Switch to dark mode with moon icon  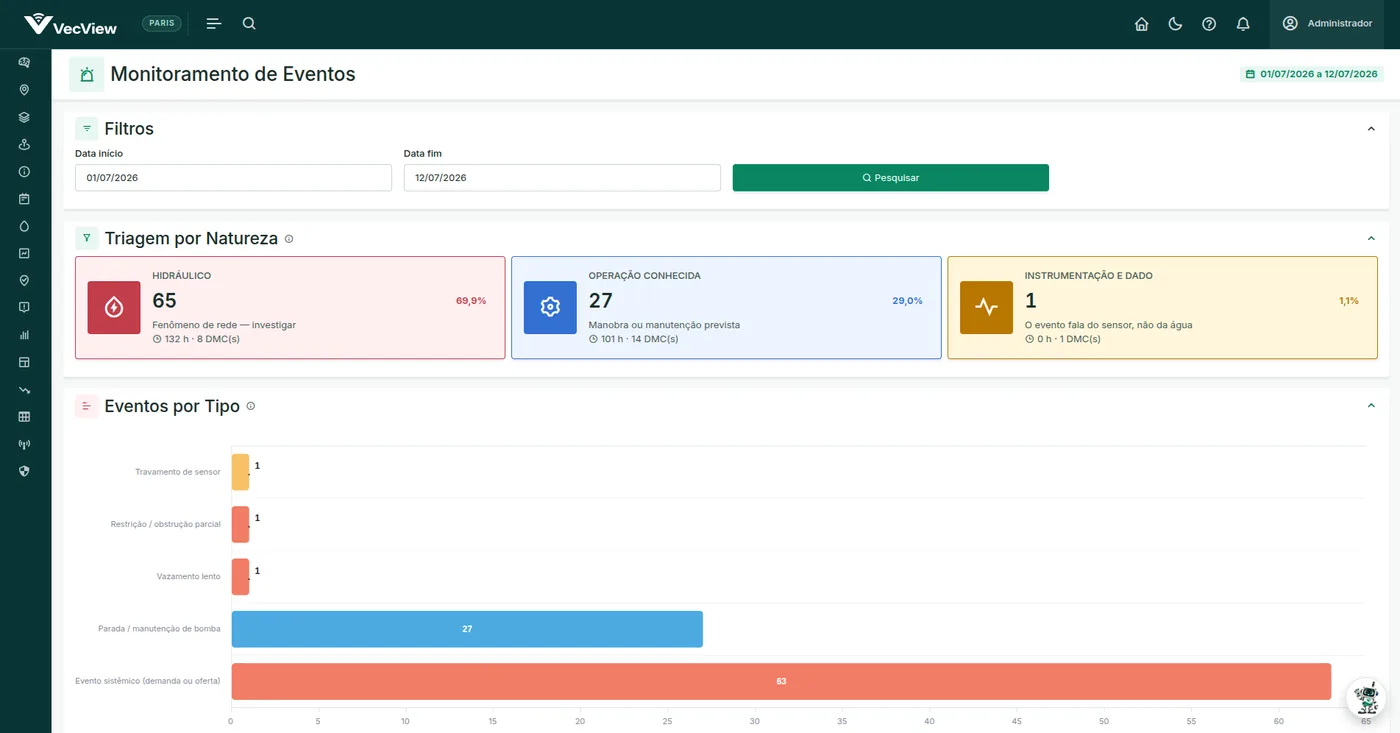1175,24
